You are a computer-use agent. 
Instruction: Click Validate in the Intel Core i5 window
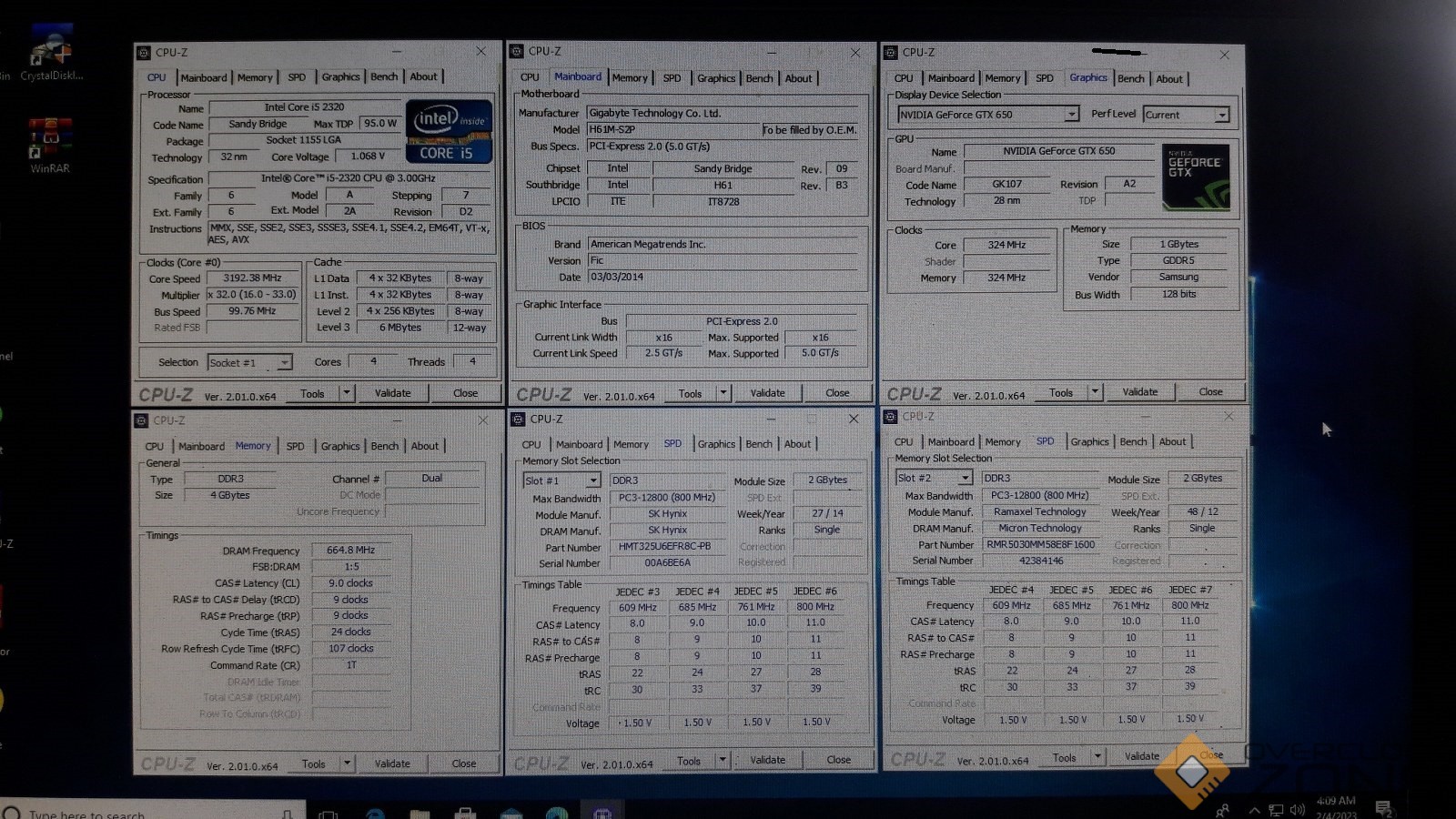click(392, 393)
